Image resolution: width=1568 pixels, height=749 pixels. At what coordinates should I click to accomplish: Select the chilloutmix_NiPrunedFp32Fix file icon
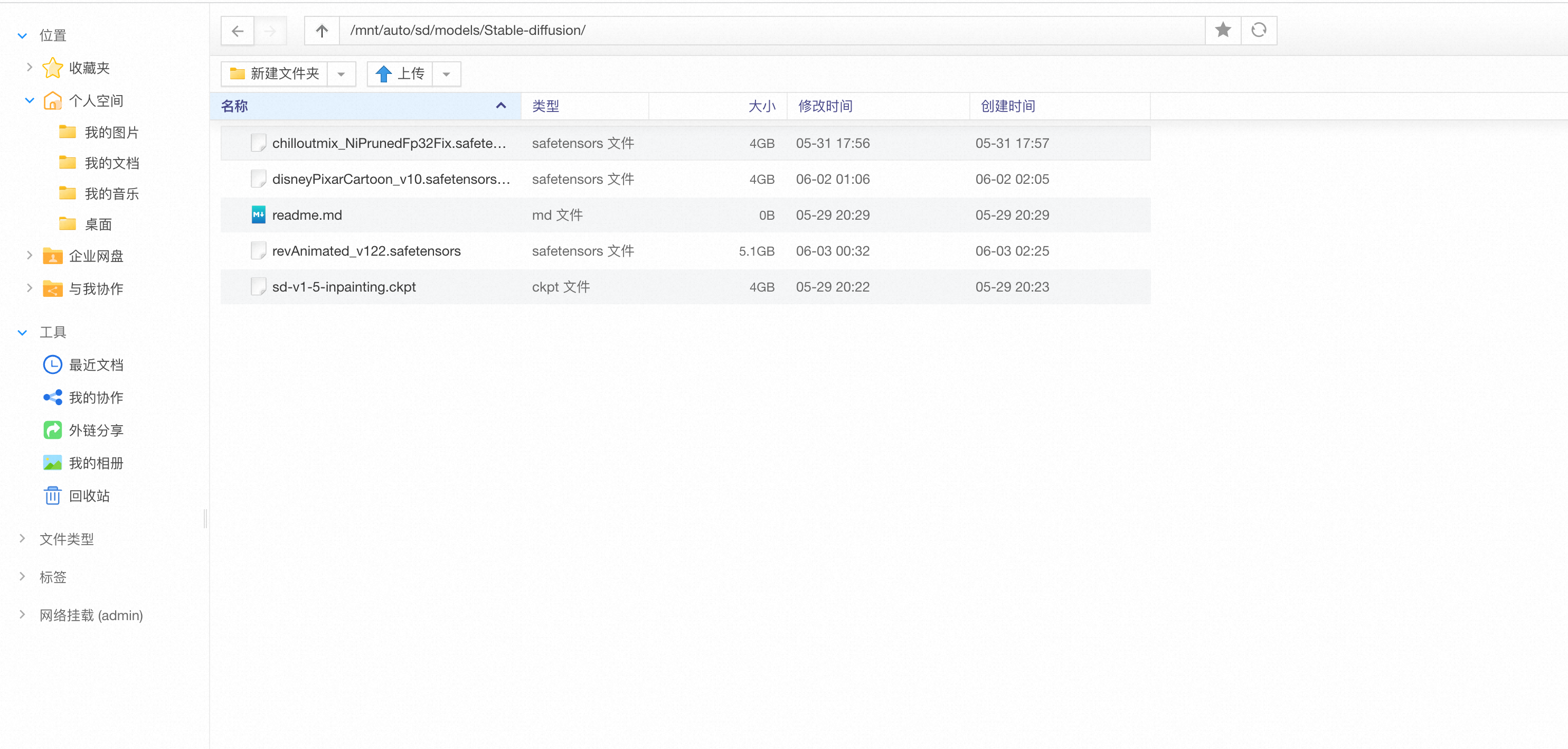258,143
